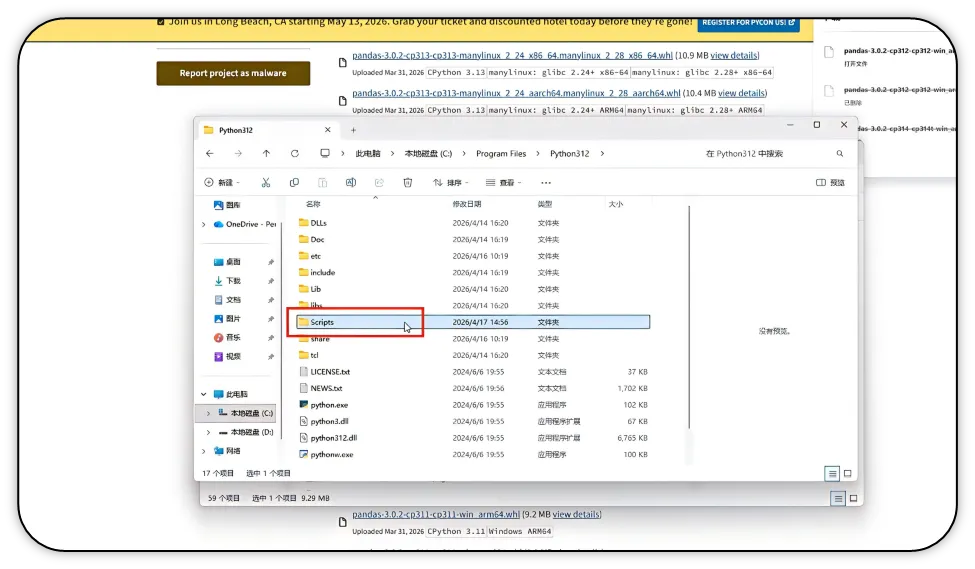
Task: Open pandas cp313 manylinux aarch64 wheel link
Action: 516,93
